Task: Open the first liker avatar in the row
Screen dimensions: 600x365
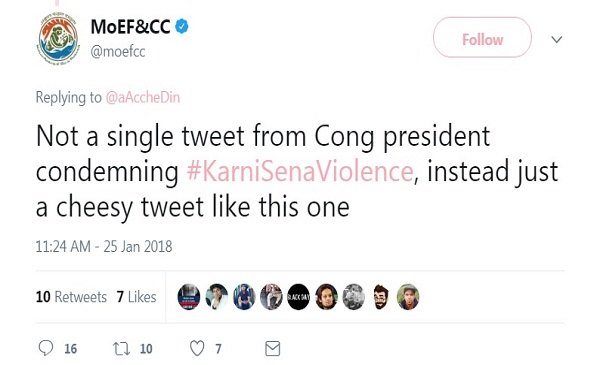Action: [x=189, y=297]
